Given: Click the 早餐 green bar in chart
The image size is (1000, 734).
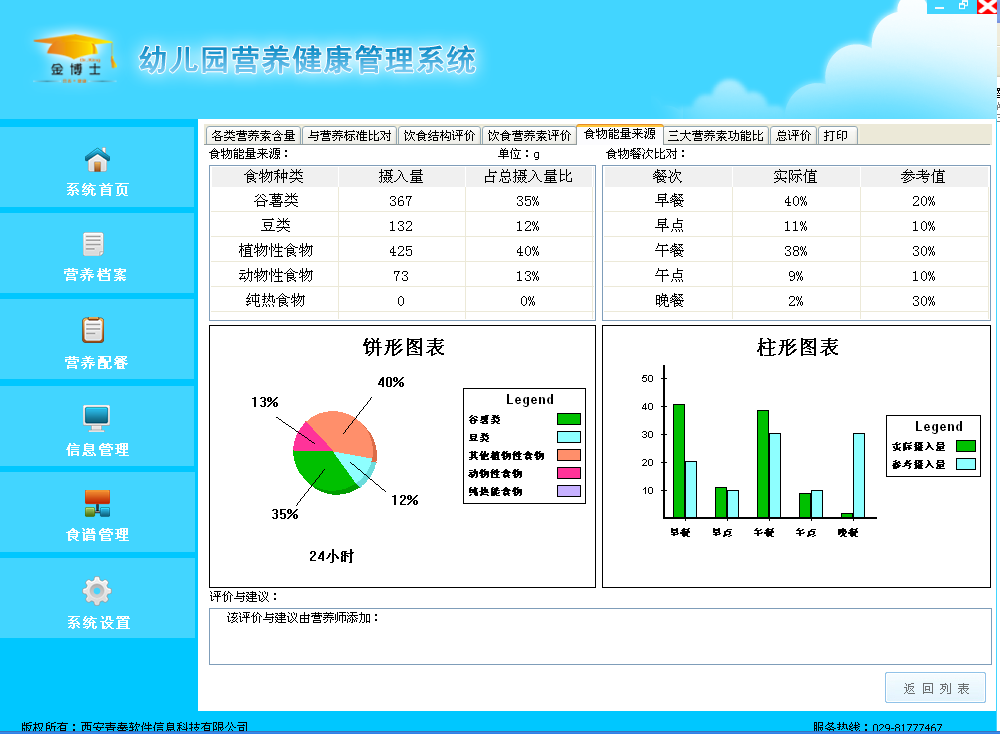Looking at the screenshot, I should coord(679,460).
